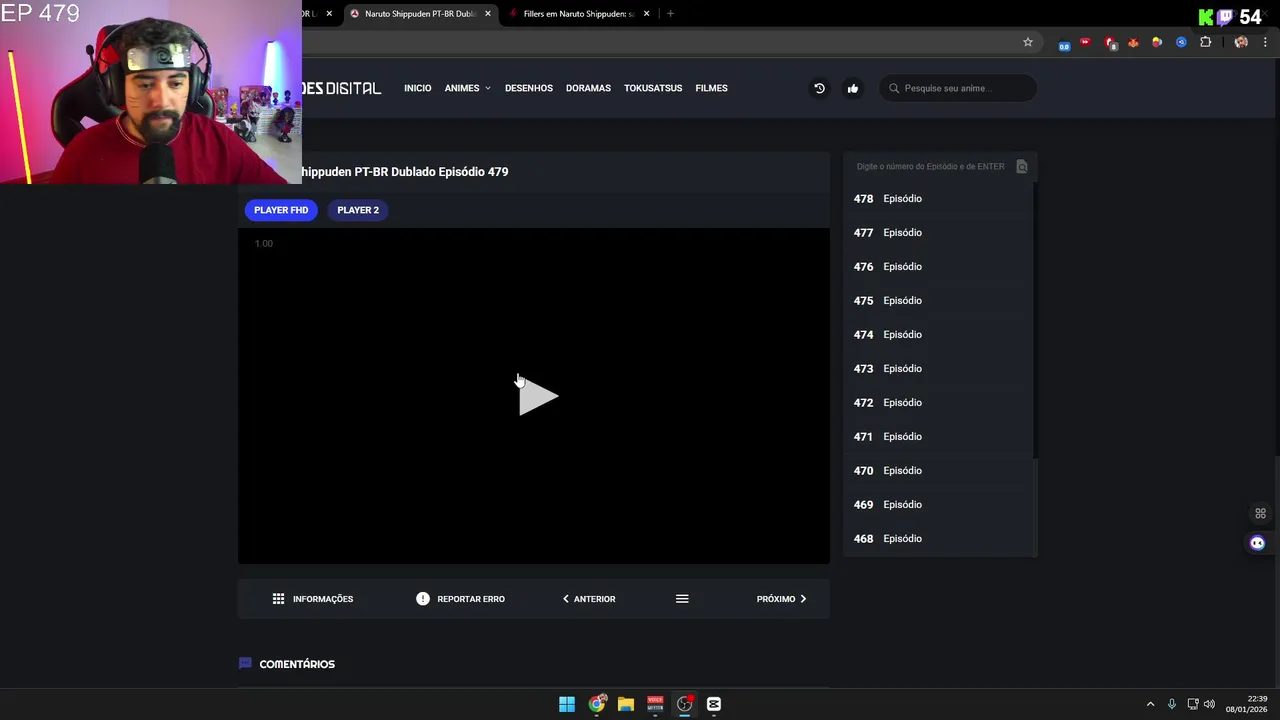Viewport: 1280px width, 720px height.
Task: Click the search magnifier icon
Action: click(893, 88)
